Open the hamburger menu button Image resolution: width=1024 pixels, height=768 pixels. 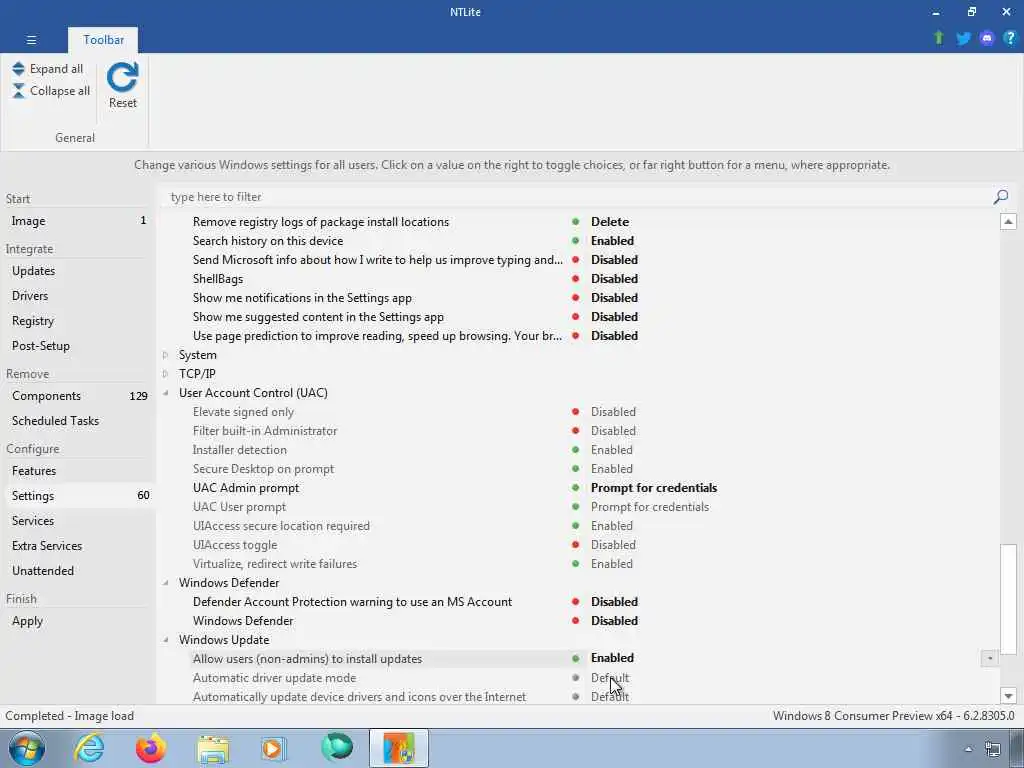(31, 40)
